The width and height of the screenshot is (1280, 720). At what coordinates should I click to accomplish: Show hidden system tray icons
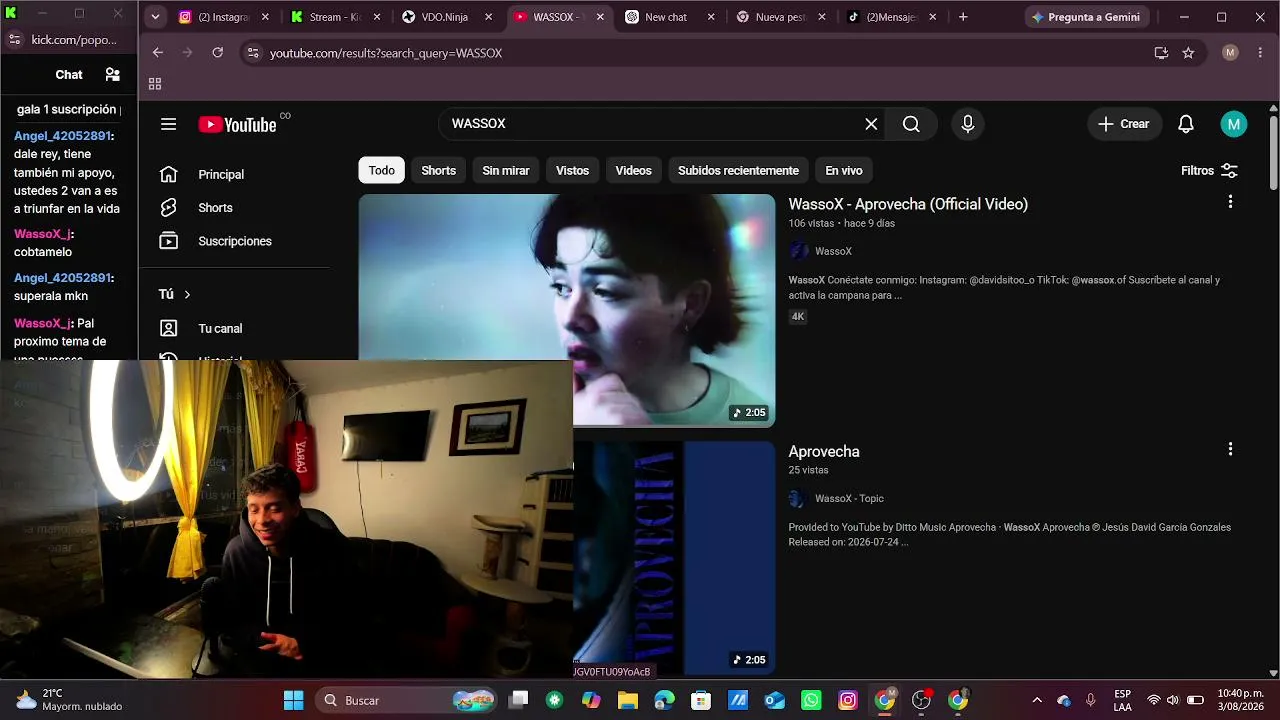[1036, 700]
